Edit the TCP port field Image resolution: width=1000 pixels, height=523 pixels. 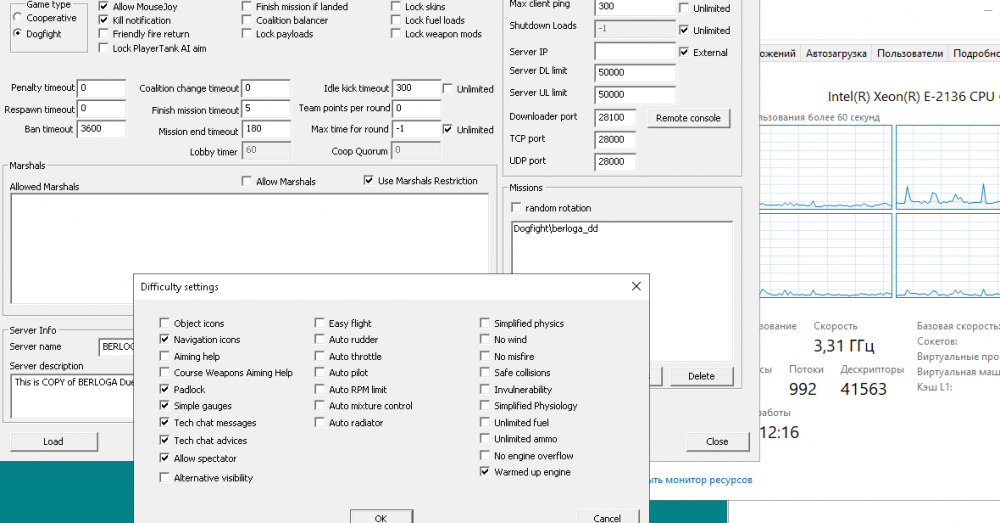tap(615, 140)
